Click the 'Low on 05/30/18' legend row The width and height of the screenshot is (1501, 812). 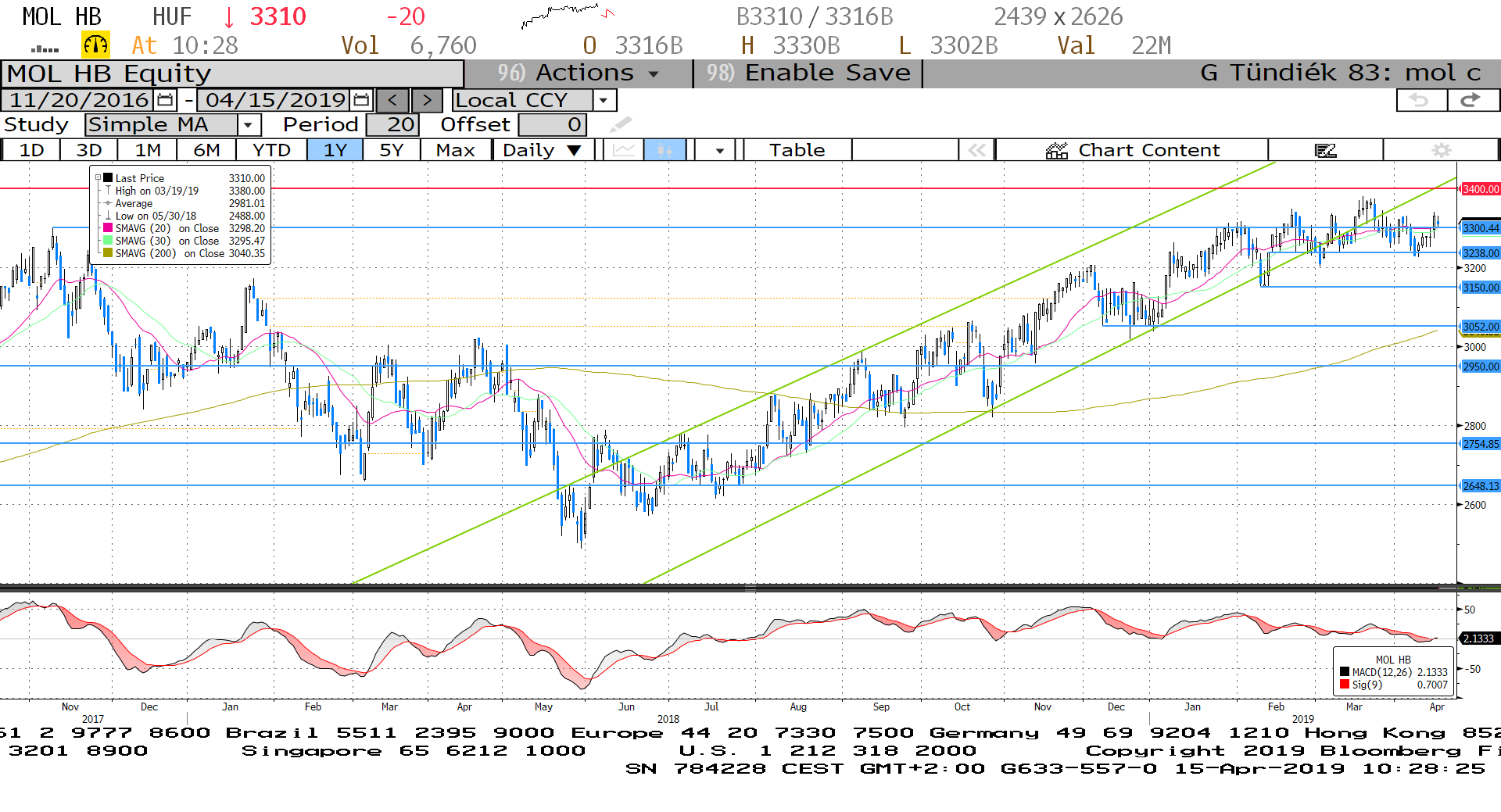coord(184,216)
